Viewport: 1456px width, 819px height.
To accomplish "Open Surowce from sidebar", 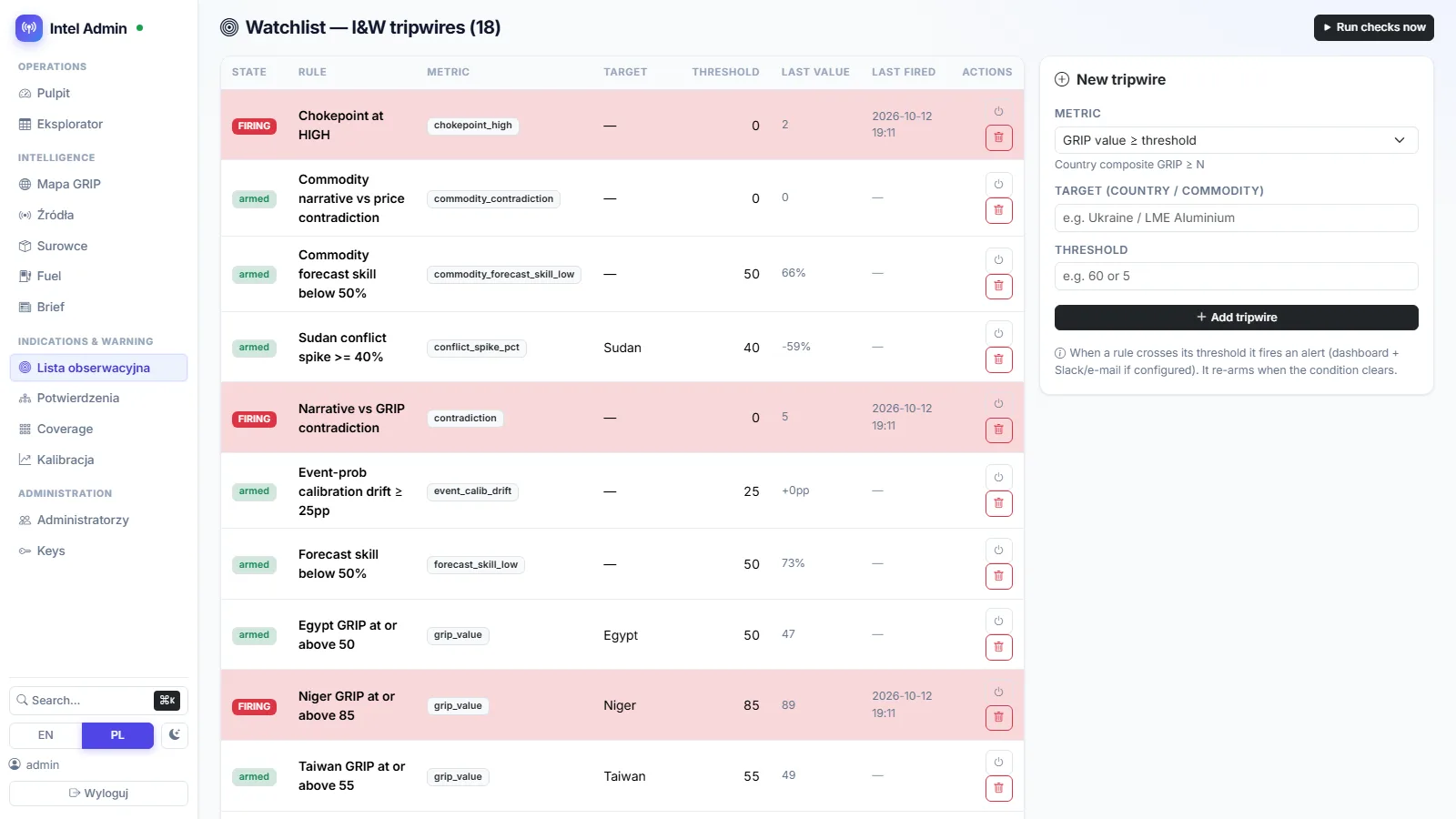I will 98,246.
